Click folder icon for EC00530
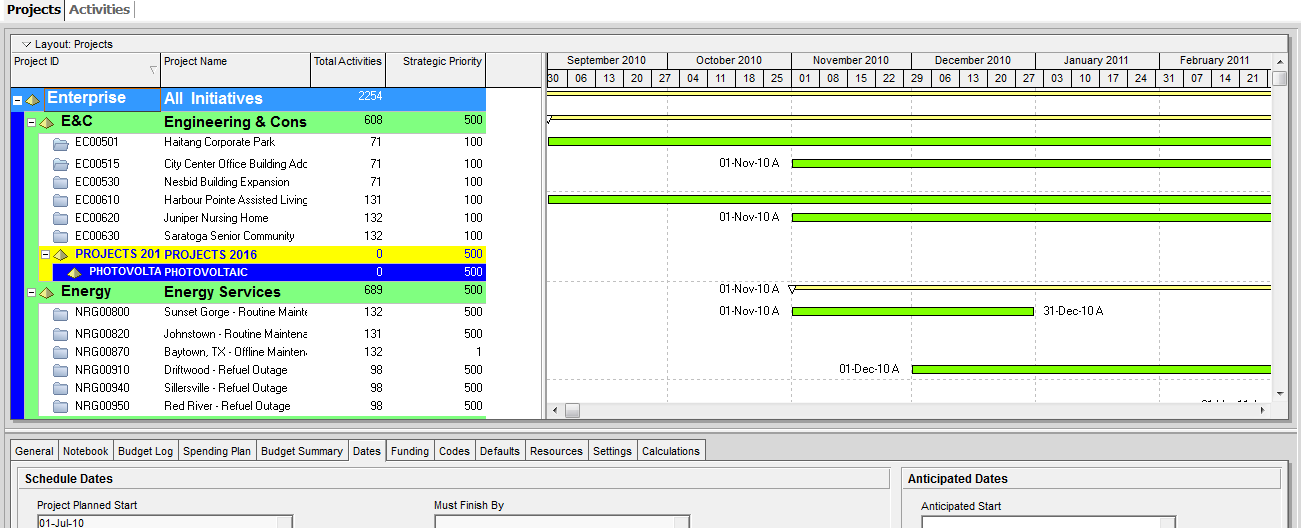Screen dimensions: 1301x528 60,182
